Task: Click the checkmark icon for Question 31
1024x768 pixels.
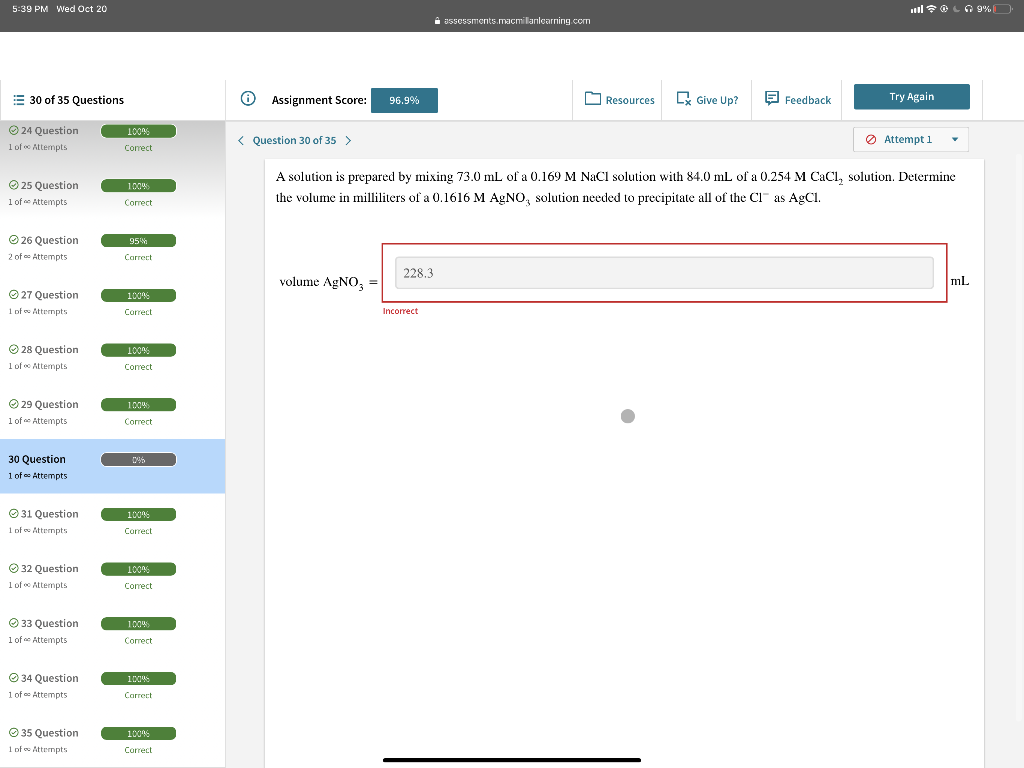Action: pos(13,514)
